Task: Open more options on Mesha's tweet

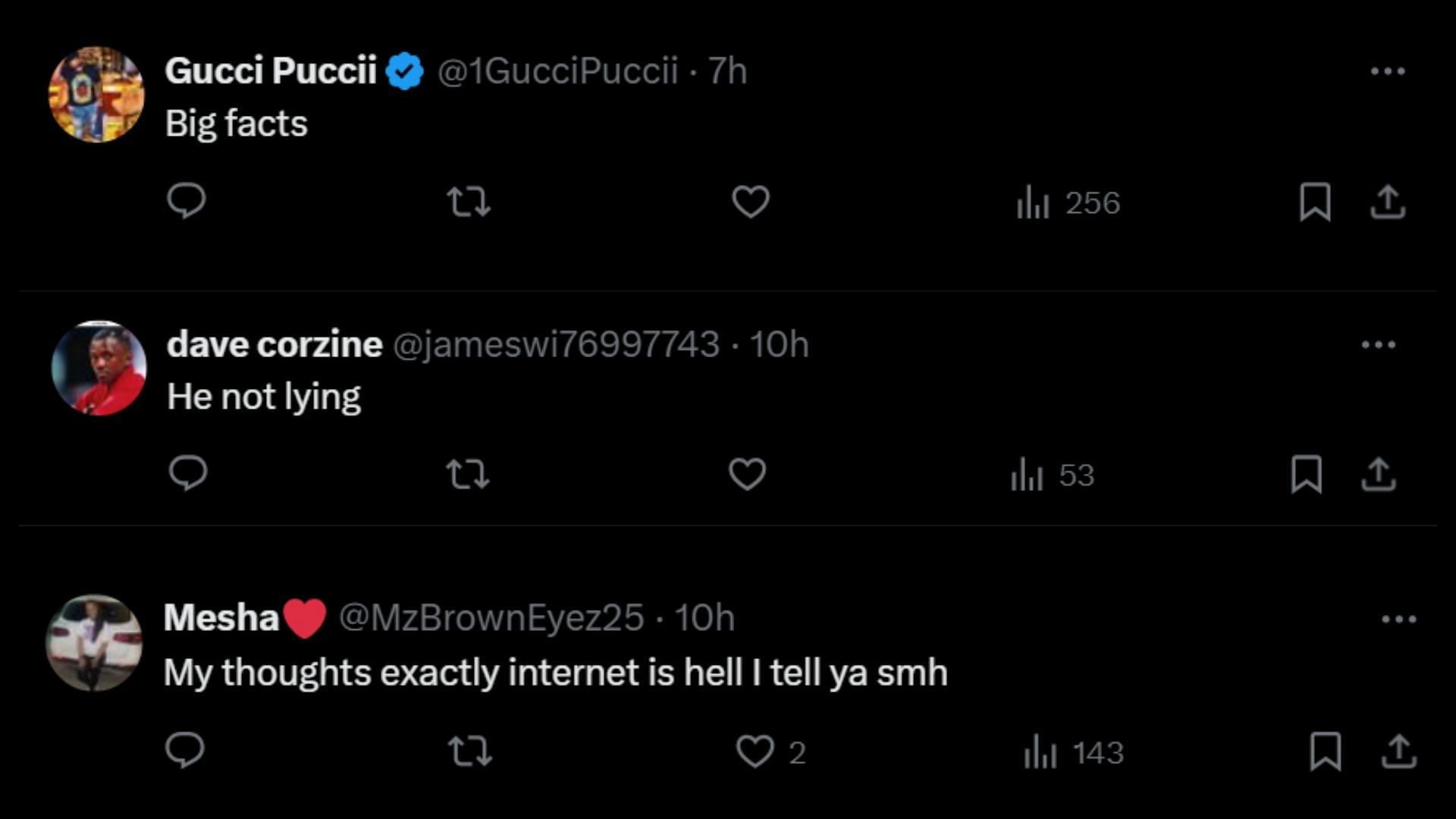Action: (x=1398, y=620)
